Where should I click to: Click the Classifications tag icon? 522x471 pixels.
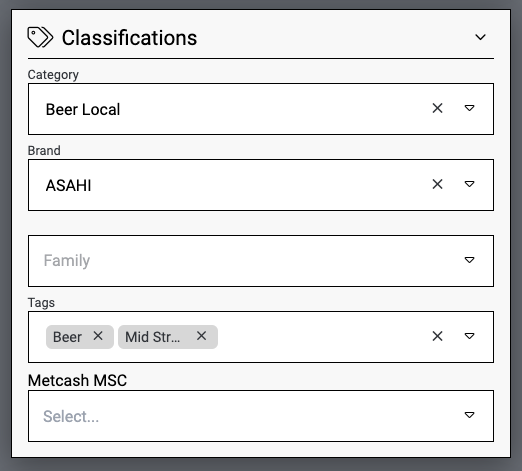40,37
